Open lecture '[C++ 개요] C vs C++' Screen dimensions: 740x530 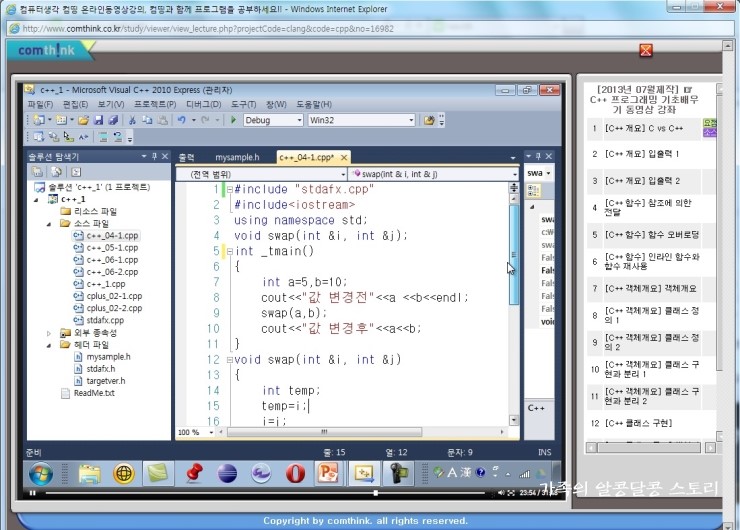[644, 128]
